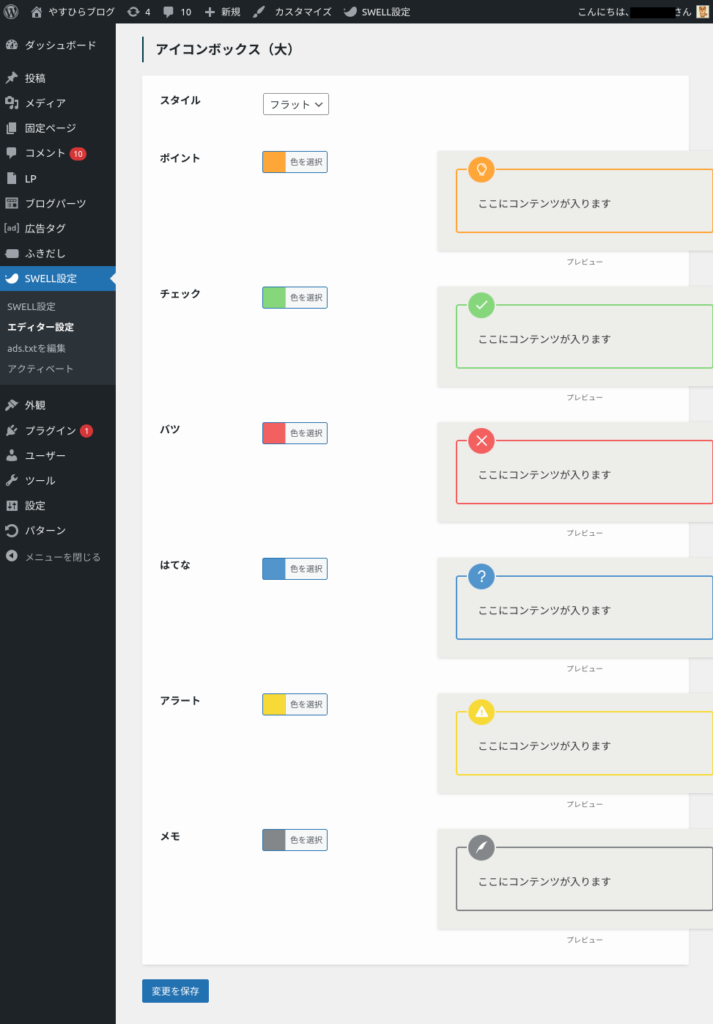Click the orange ポイント color swatch
The width and height of the screenshot is (713, 1024).
[x=274, y=162]
